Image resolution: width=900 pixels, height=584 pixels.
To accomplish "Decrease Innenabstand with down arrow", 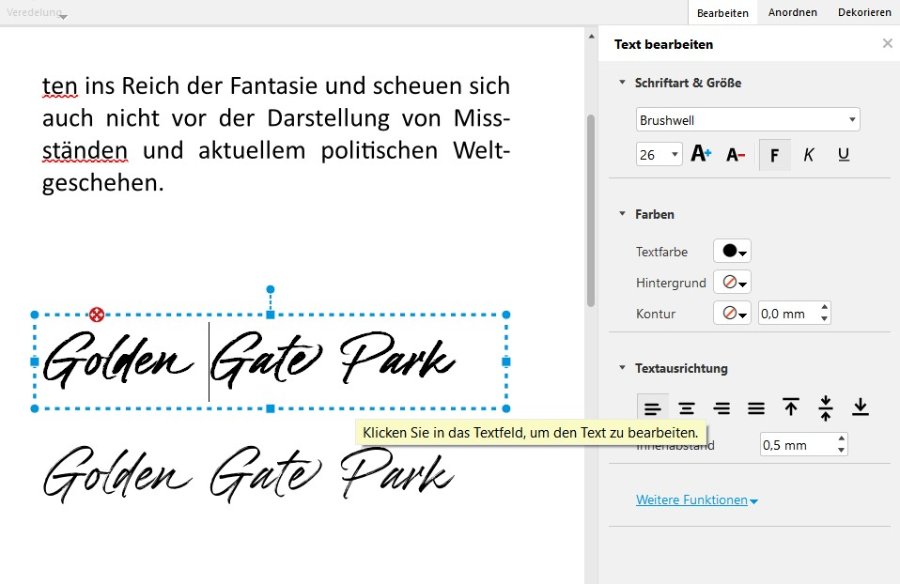I will (841, 450).
